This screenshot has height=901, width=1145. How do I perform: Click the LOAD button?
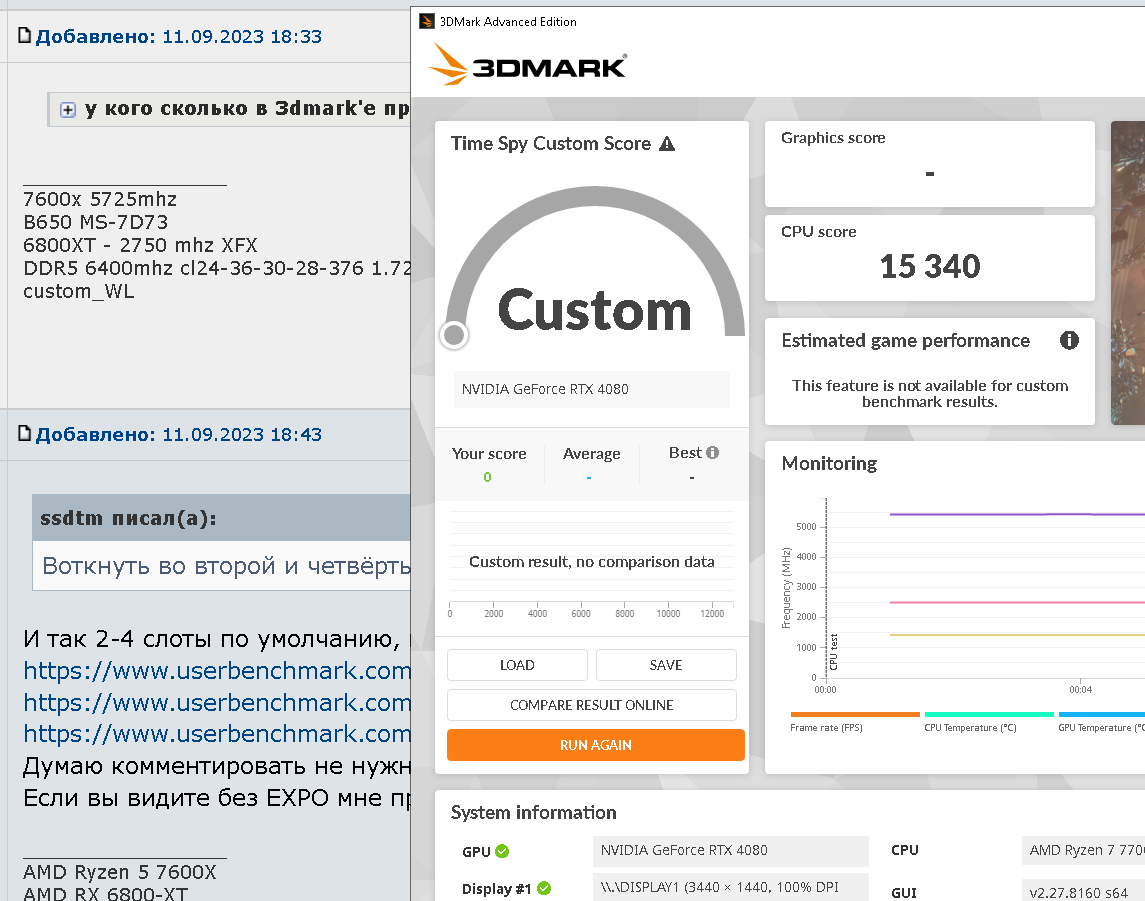(x=517, y=665)
